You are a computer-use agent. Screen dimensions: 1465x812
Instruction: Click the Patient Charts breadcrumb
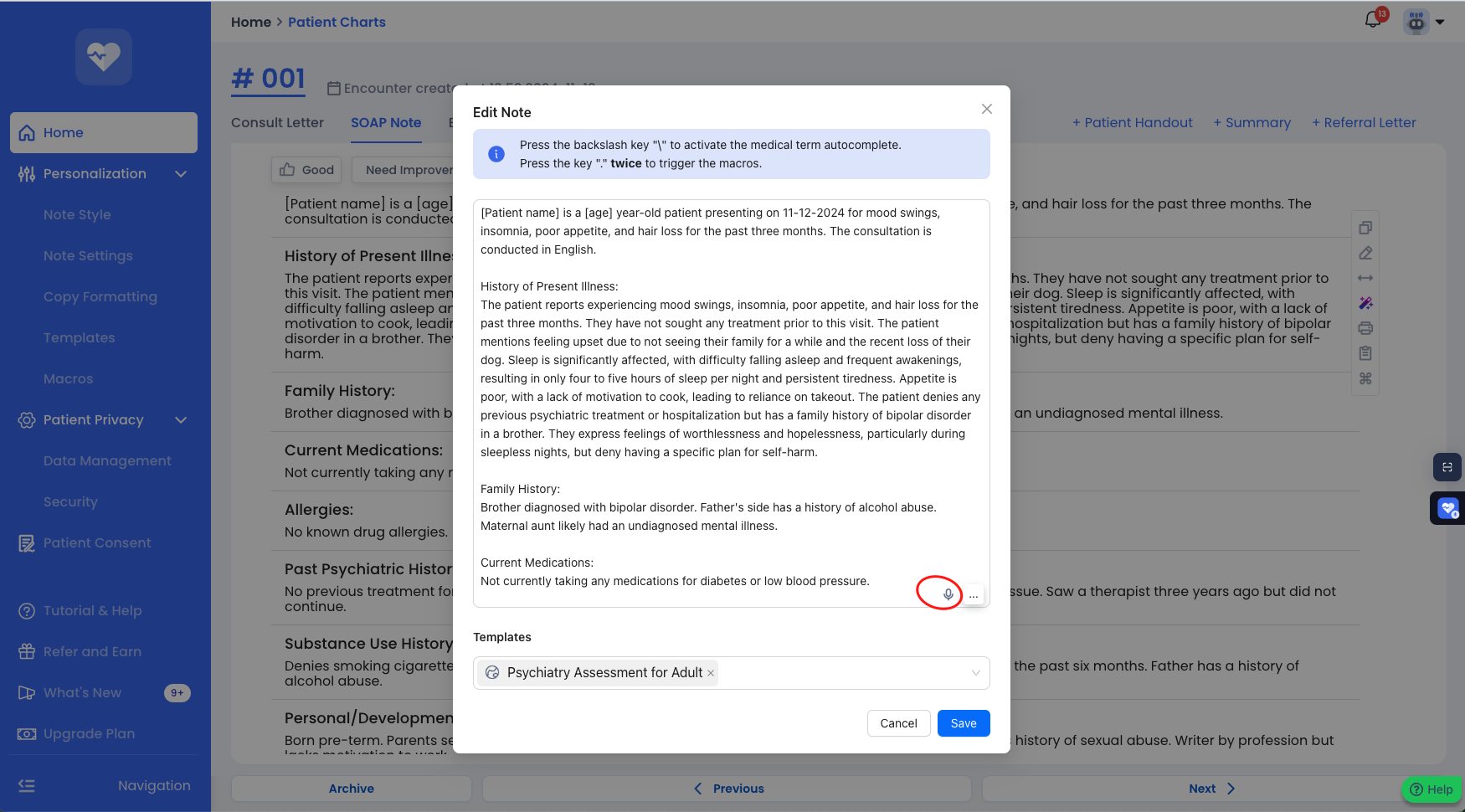[337, 23]
